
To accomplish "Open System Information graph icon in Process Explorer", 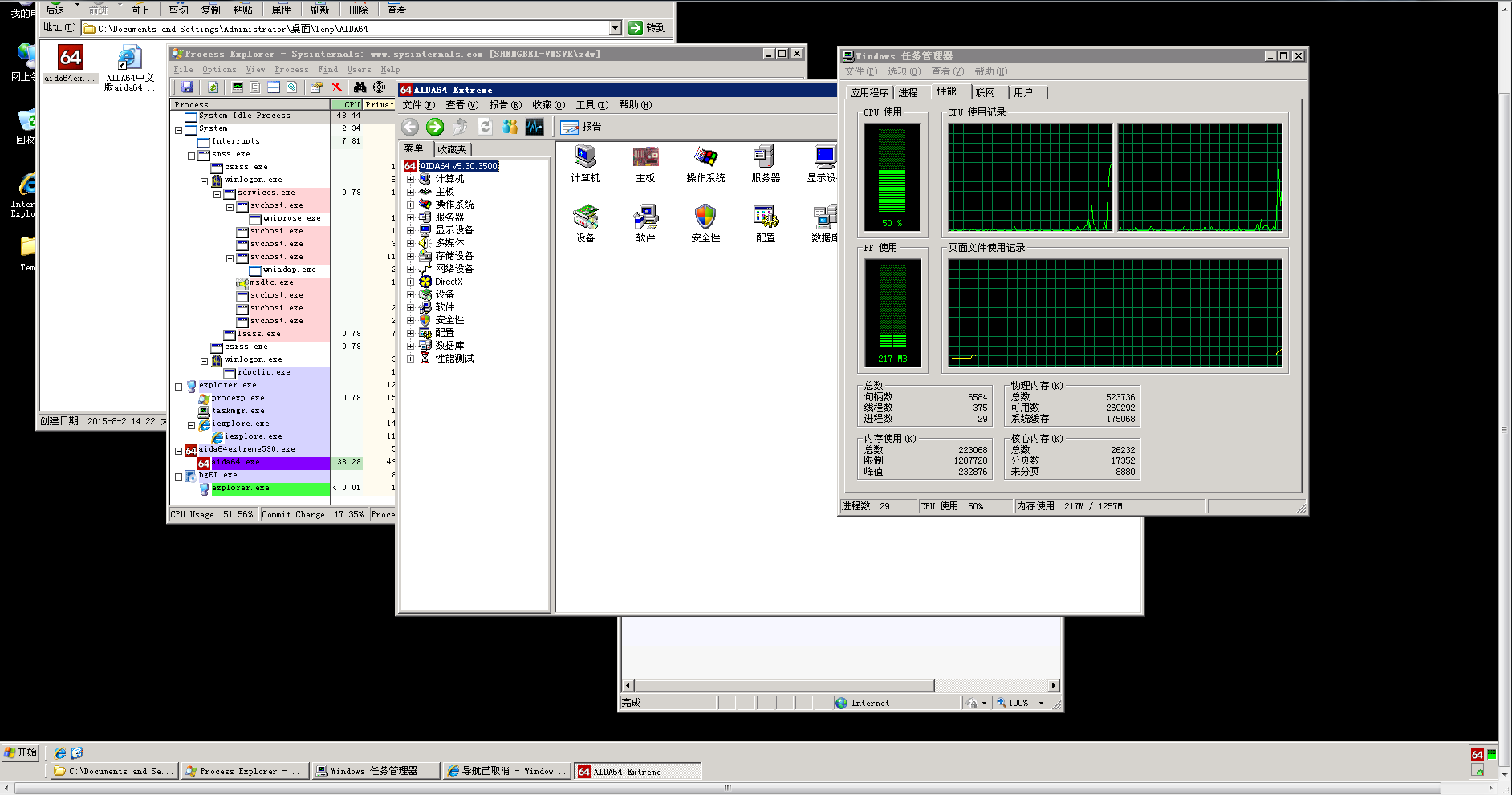I will (x=238, y=87).
